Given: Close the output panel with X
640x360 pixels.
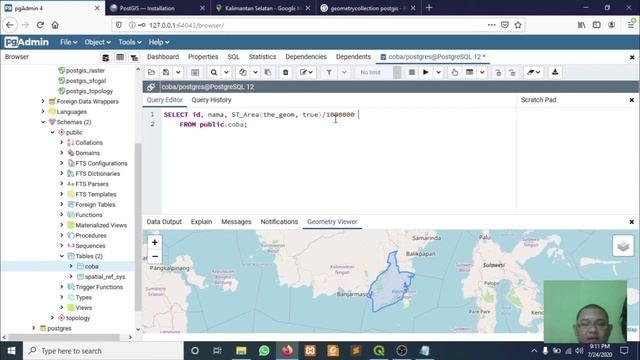Looking at the screenshot, I should pyautogui.click(x=631, y=222).
